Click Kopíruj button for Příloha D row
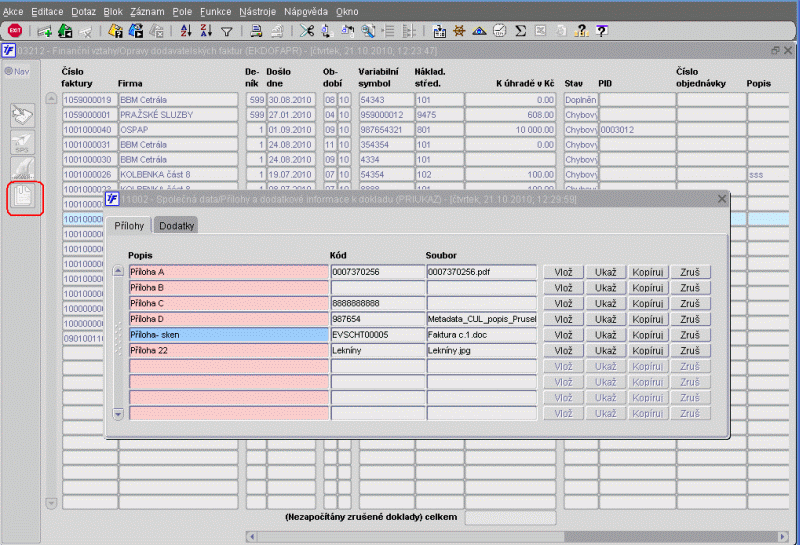Screen dimensions: 800x545 (x=648, y=319)
